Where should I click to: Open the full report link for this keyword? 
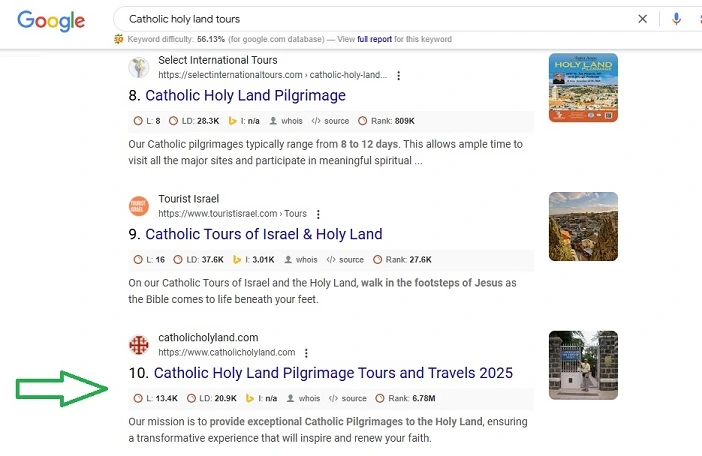pos(374,39)
